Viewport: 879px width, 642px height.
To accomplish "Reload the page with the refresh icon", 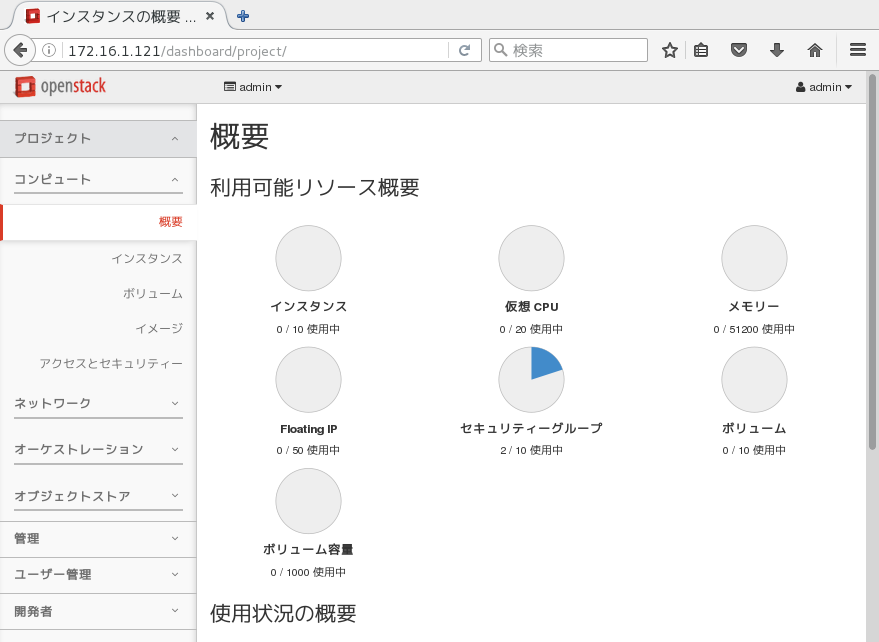I will tap(464, 50).
